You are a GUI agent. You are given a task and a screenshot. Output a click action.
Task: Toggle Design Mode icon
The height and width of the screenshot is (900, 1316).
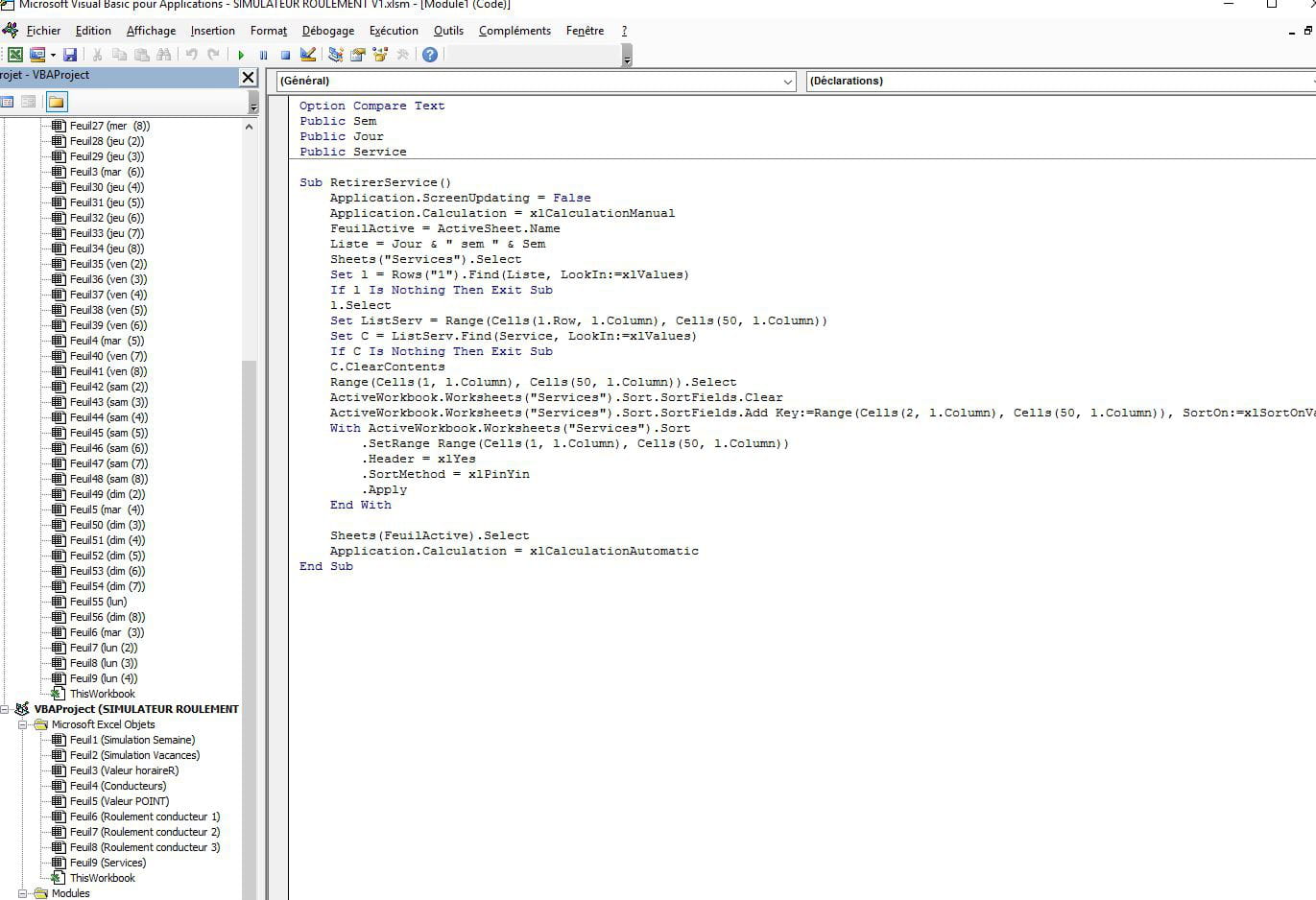(307, 55)
